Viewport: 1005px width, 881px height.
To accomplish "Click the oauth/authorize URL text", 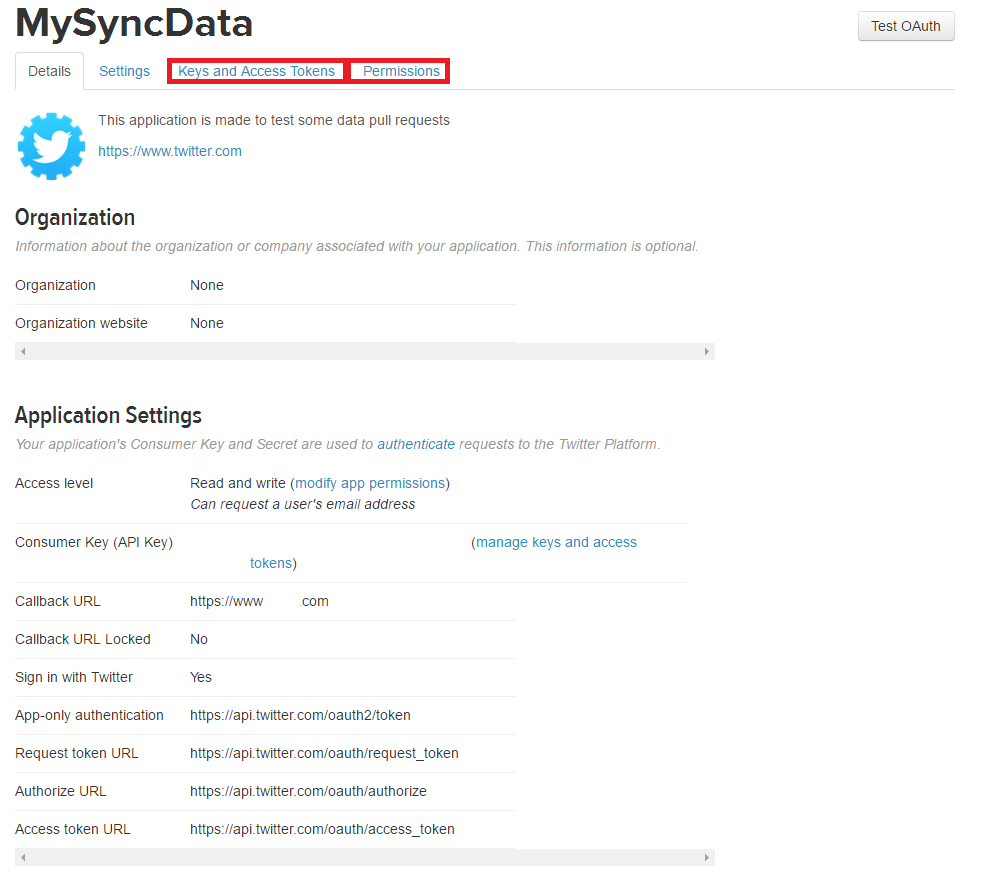I will tap(308, 791).
